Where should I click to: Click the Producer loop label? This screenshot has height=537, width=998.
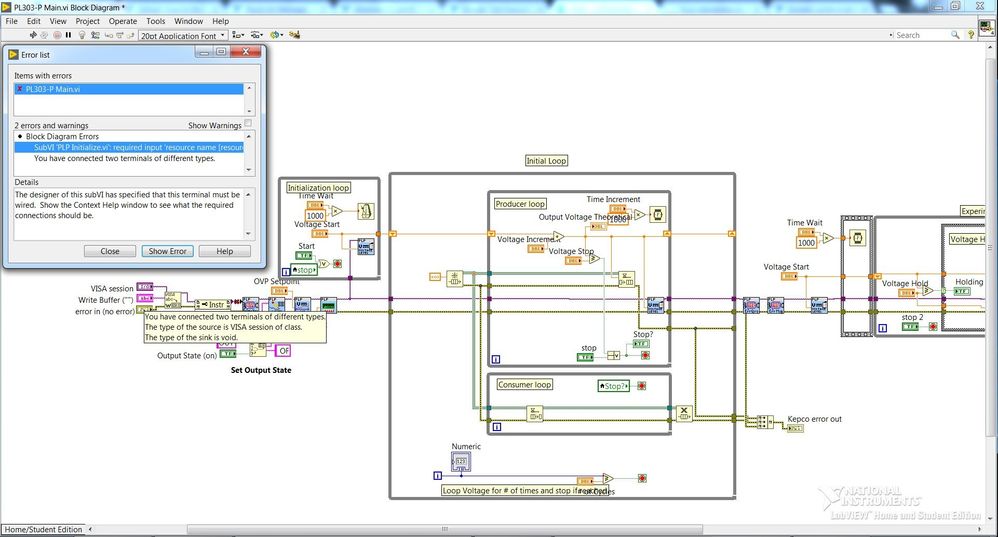(520, 204)
